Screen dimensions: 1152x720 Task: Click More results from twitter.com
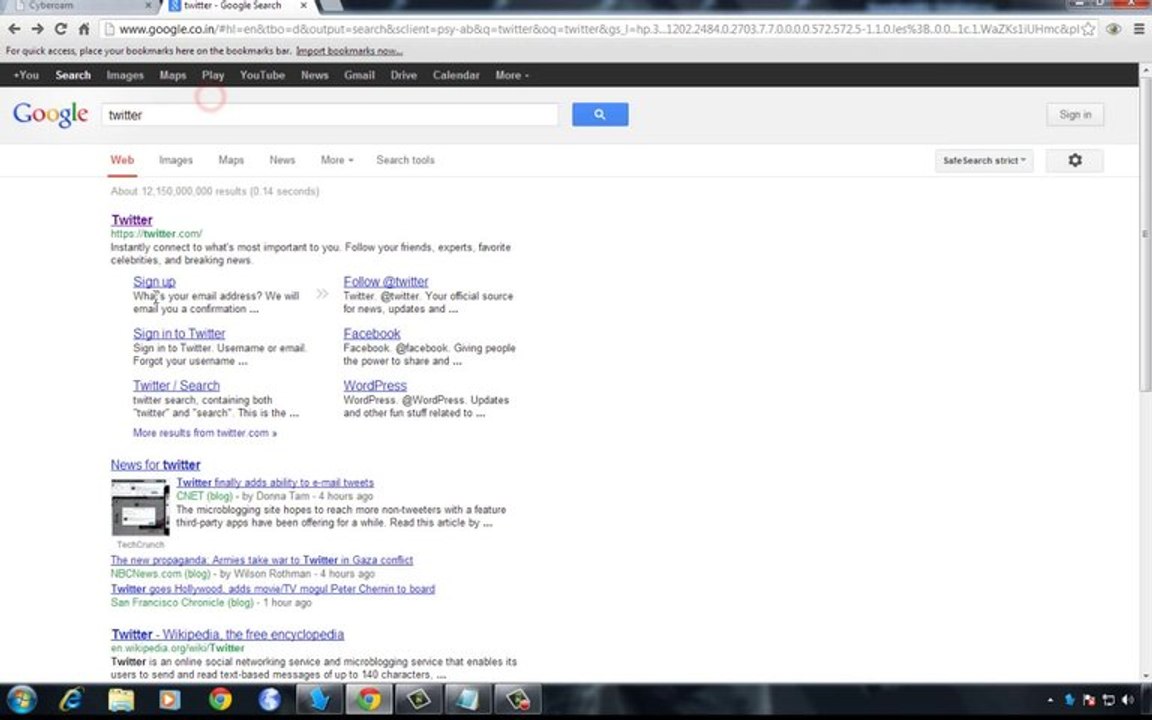coord(205,433)
